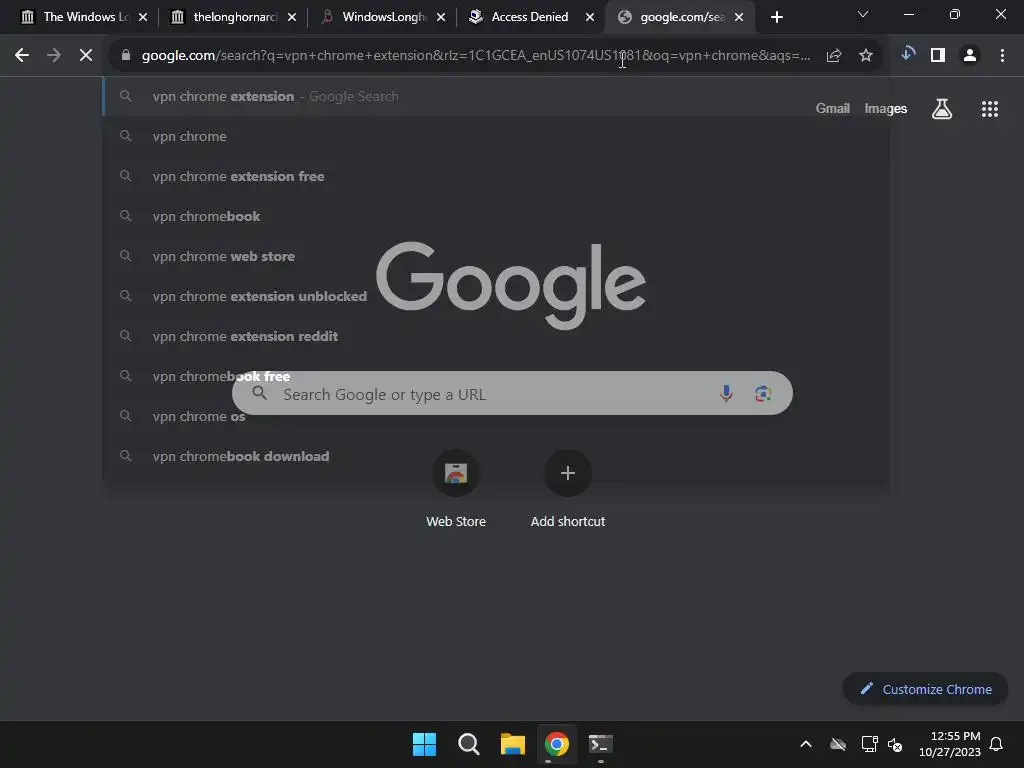1024x768 pixels.
Task: Select suggestion vpn chrome extension Google Search
Action: [x=496, y=97]
